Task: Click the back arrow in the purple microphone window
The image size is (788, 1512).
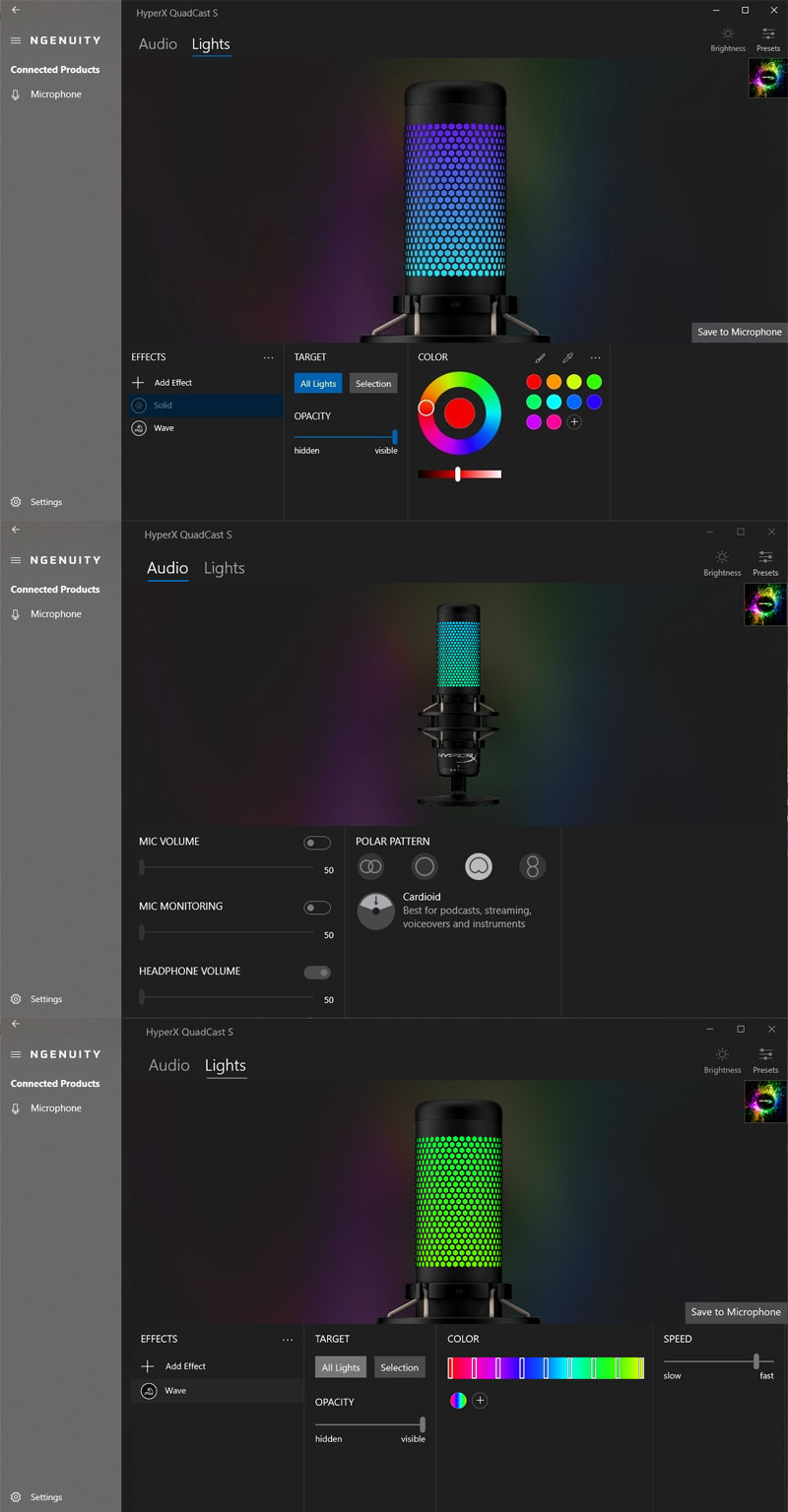Action: point(15,10)
